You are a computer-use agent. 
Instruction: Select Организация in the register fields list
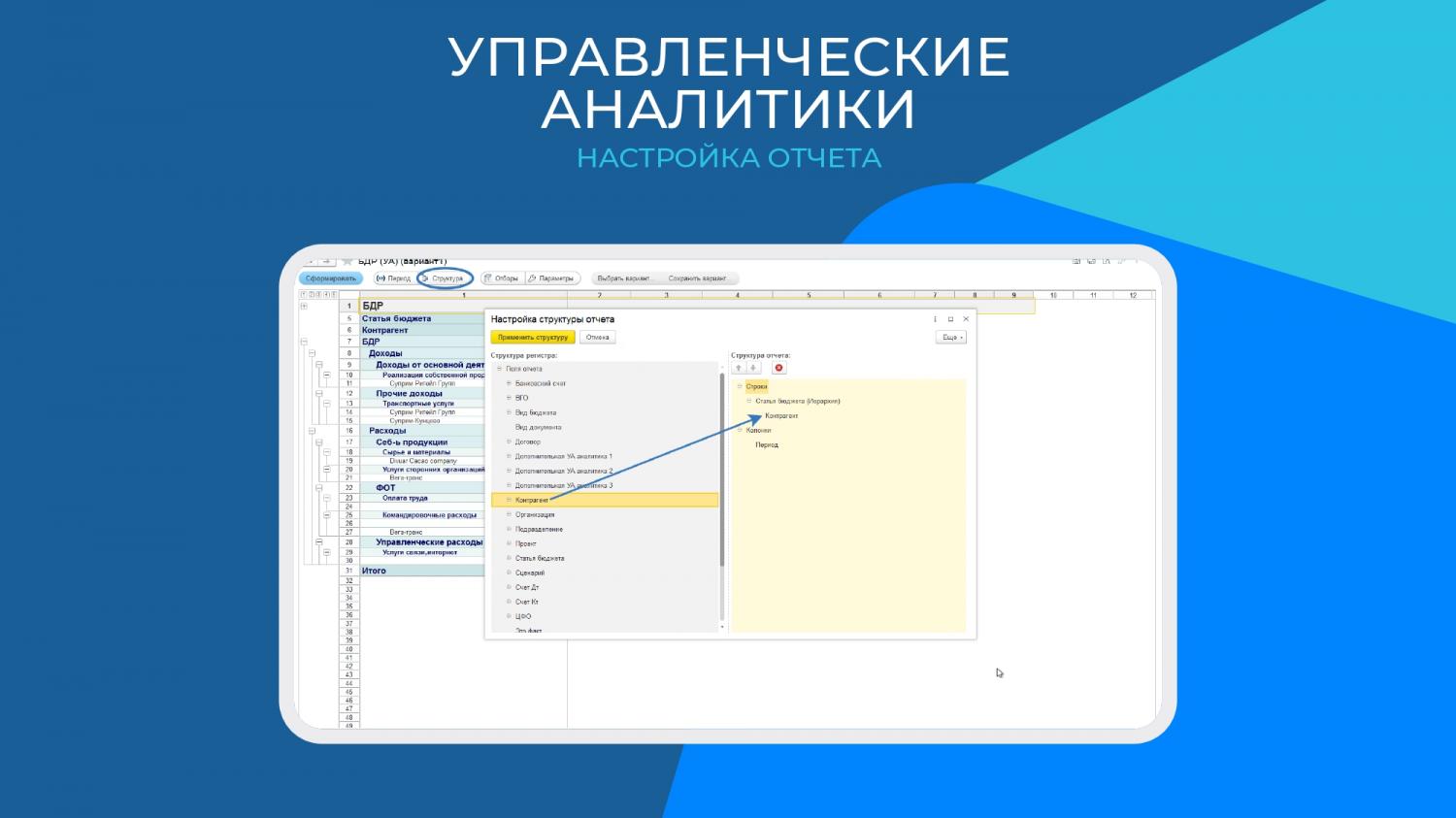(535, 514)
